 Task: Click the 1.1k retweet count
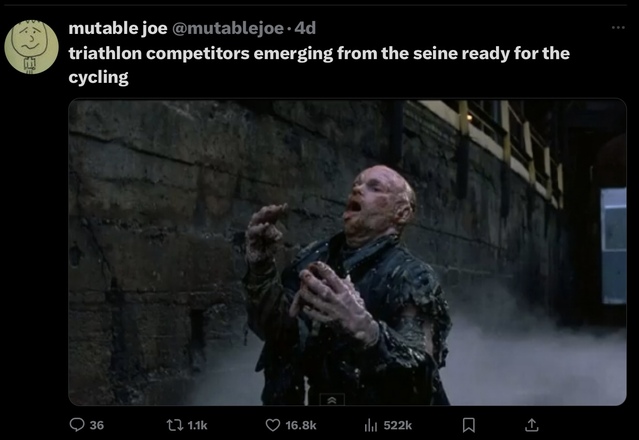click(197, 425)
